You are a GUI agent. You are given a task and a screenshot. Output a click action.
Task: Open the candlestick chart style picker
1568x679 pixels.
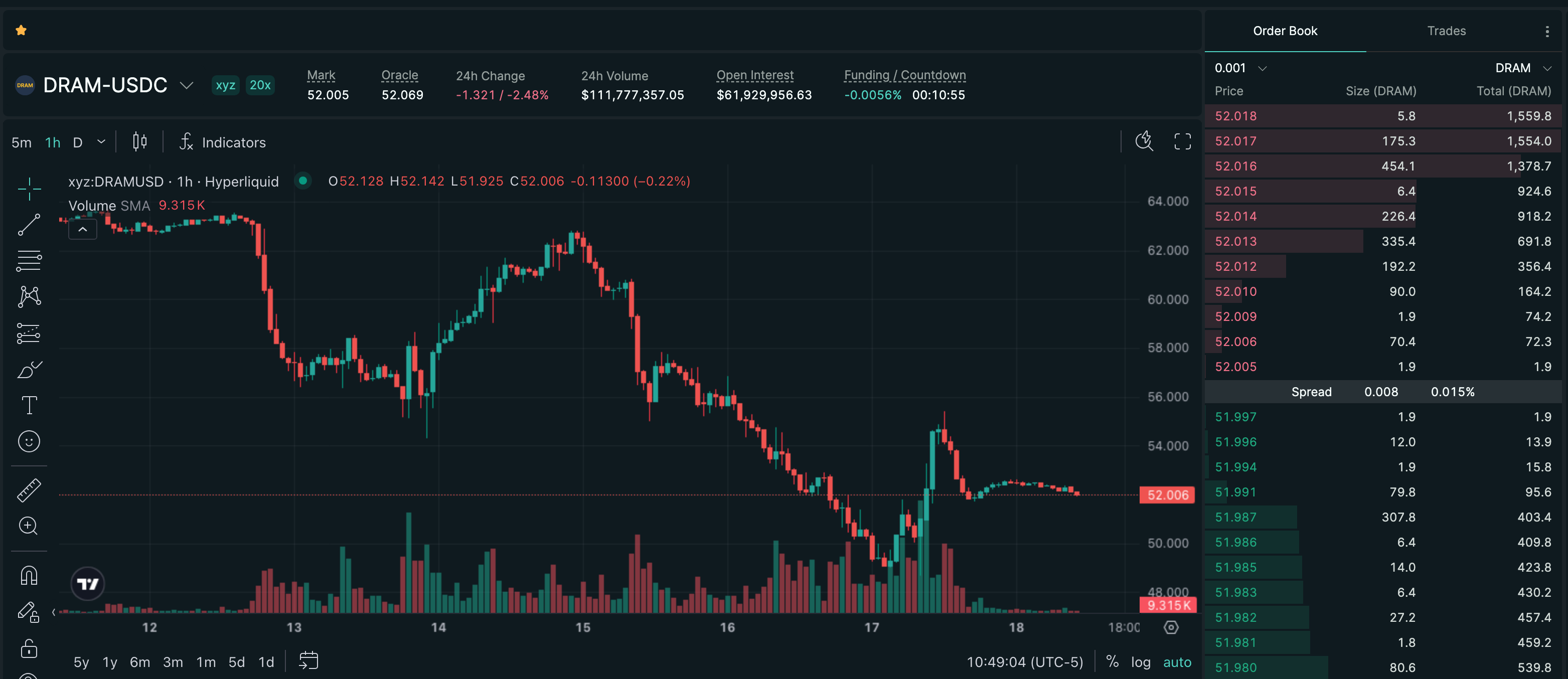(139, 142)
